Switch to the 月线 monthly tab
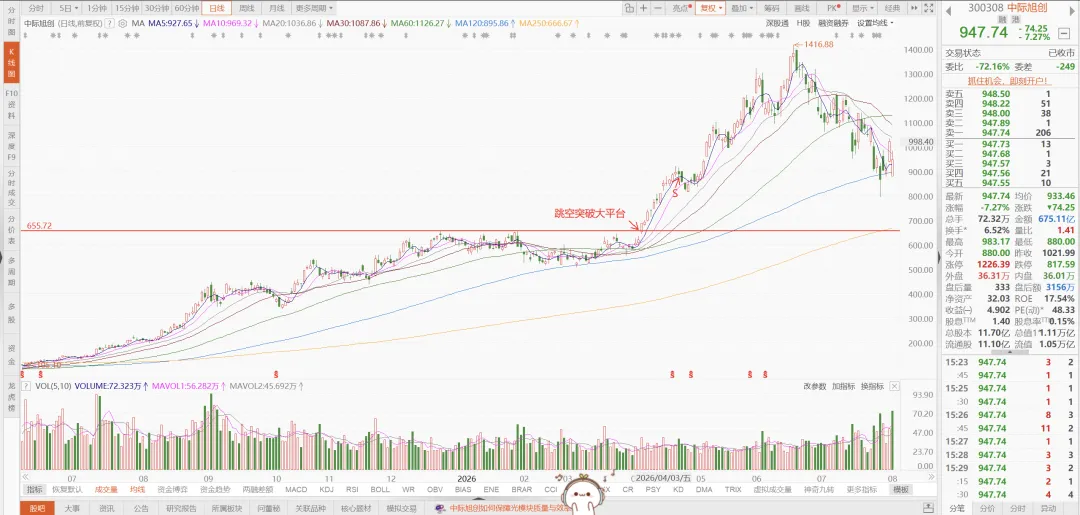The image size is (1080, 515). click(x=276, y=8)
